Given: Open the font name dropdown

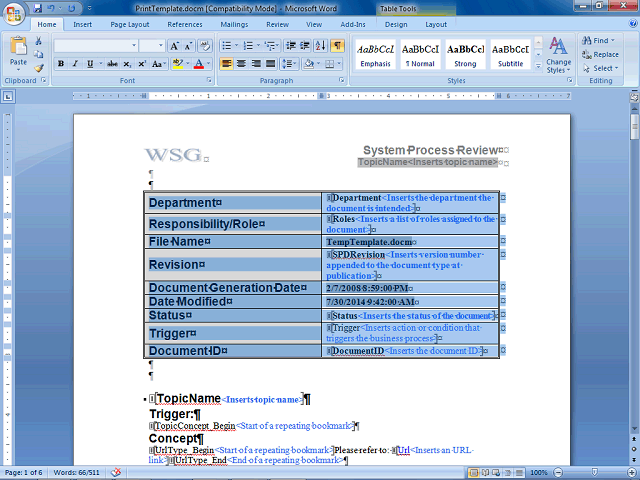Looking at the screenshot, I should [x=134, y=46].
